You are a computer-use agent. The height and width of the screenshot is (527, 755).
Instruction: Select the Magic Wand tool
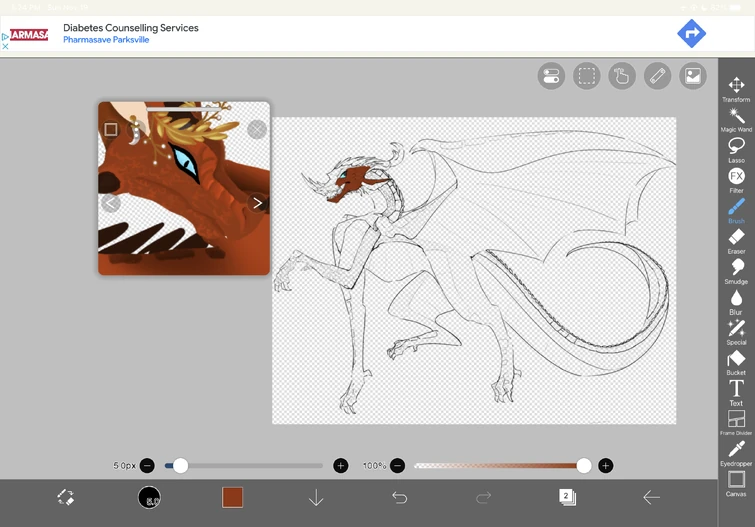(x=736, y=118)
